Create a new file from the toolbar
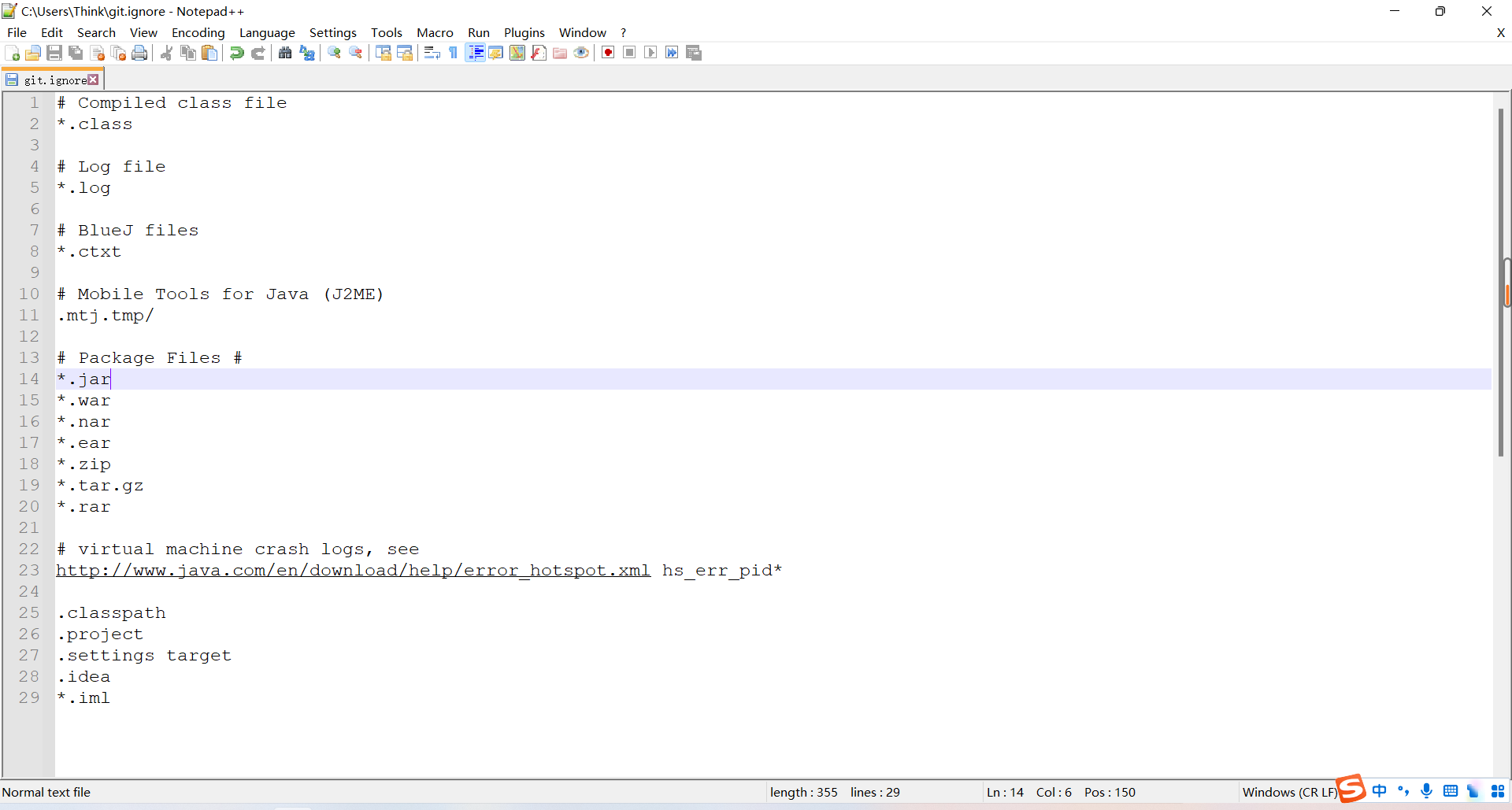 (13, 53)
